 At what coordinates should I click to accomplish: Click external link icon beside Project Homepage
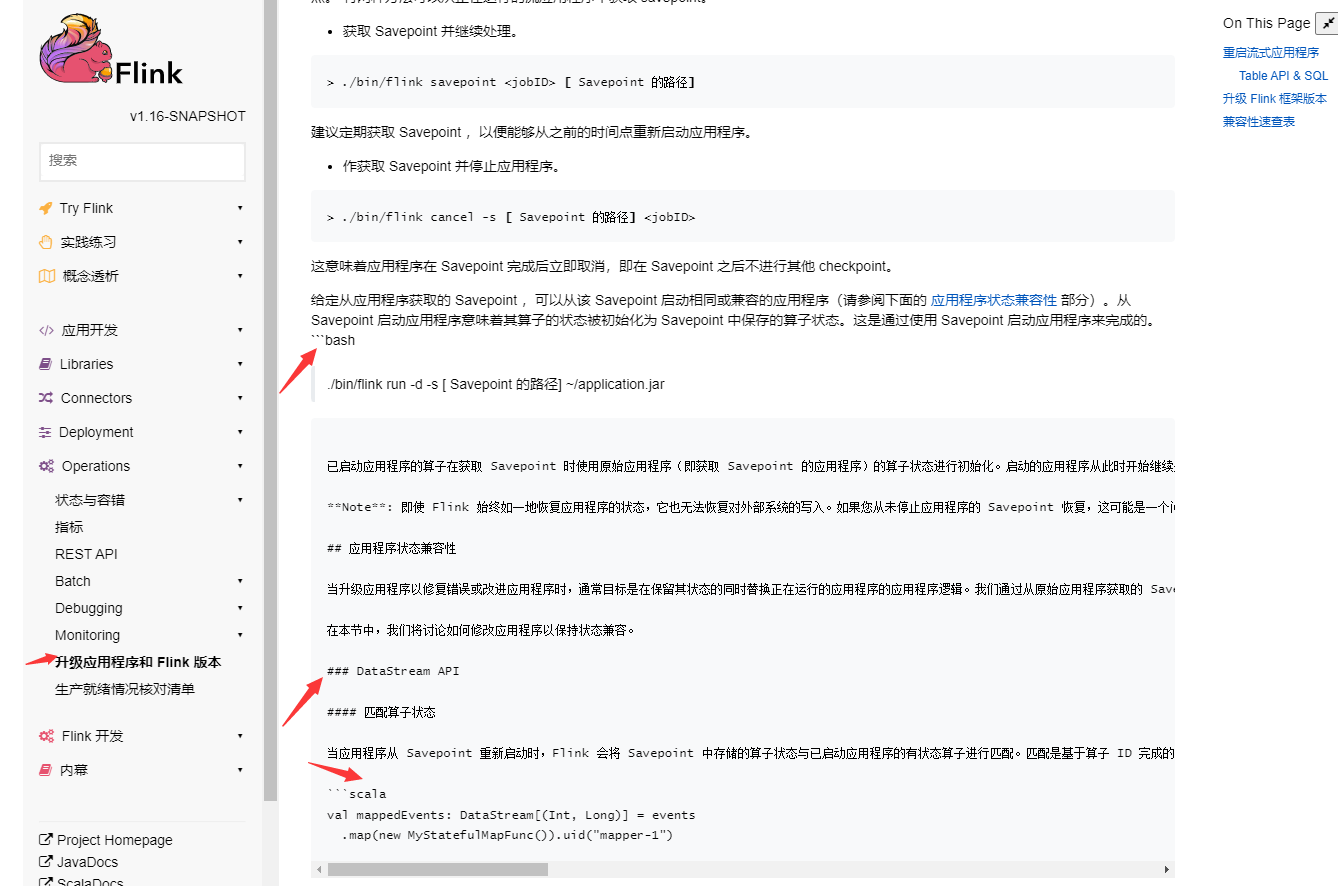click(46, 840)
